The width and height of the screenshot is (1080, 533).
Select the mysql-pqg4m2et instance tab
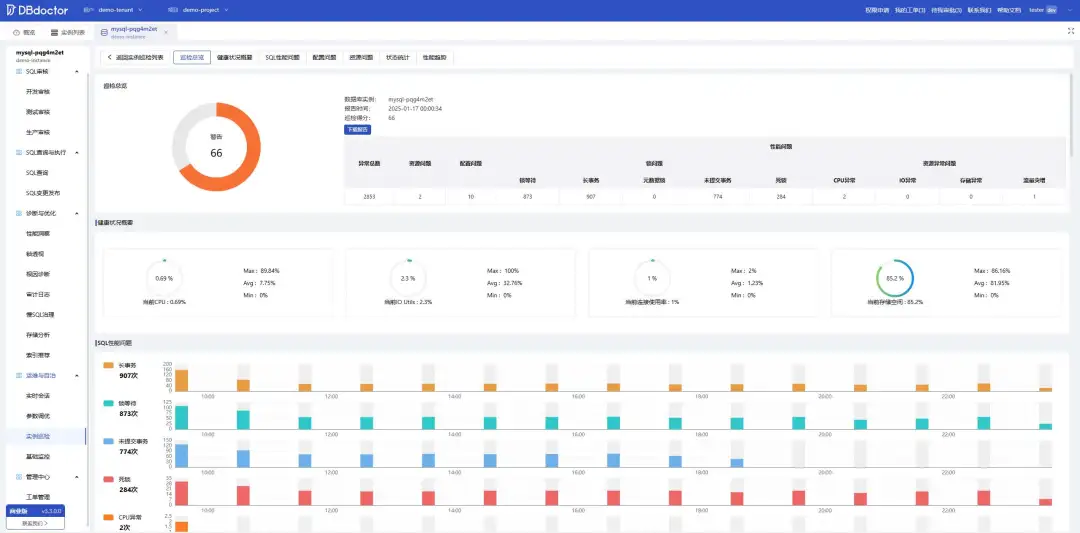tap(134, 32)
